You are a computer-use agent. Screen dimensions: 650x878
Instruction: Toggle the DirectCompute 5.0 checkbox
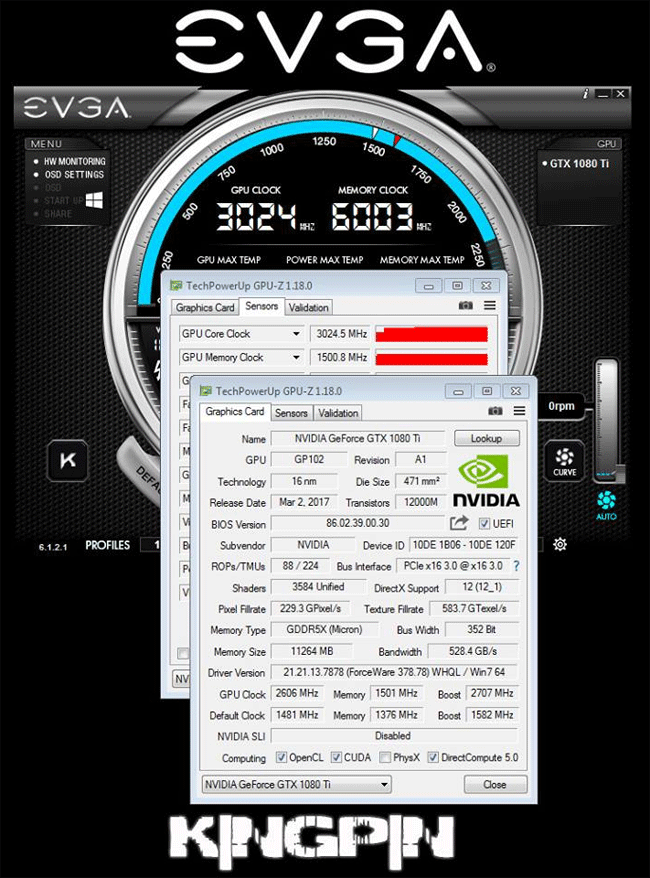coord(433,758)
